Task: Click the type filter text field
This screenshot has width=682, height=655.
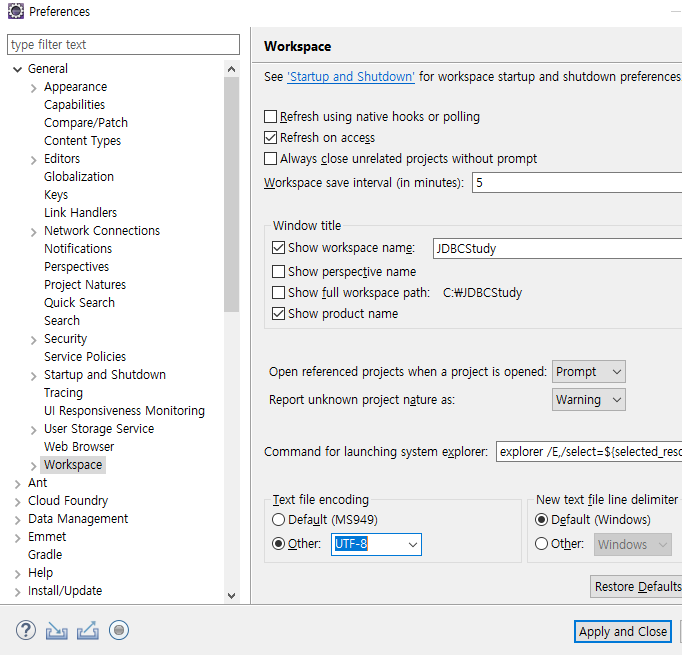Action: coord(123,44)
